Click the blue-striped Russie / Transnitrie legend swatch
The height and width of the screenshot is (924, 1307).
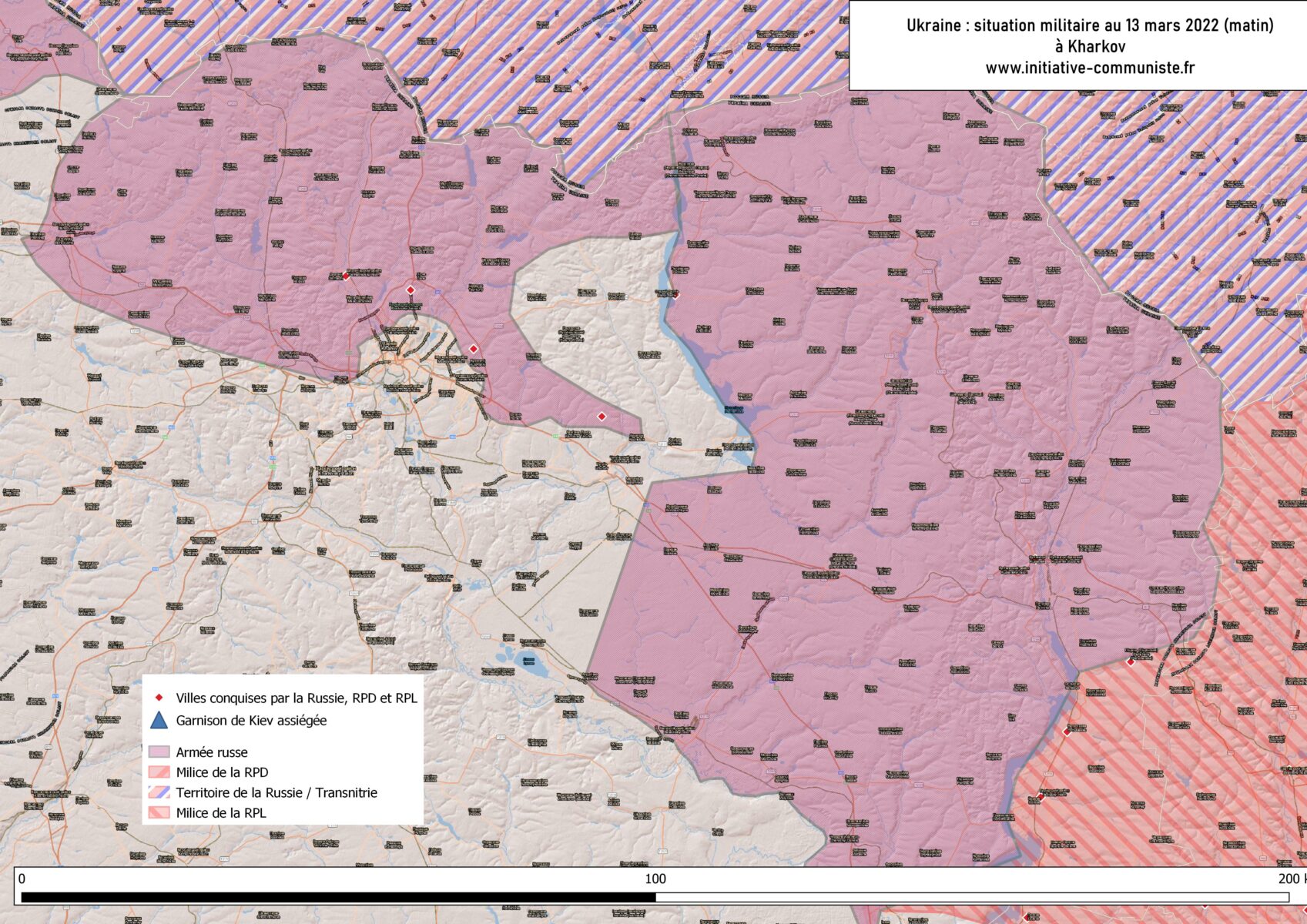click(x=159, y=792)
